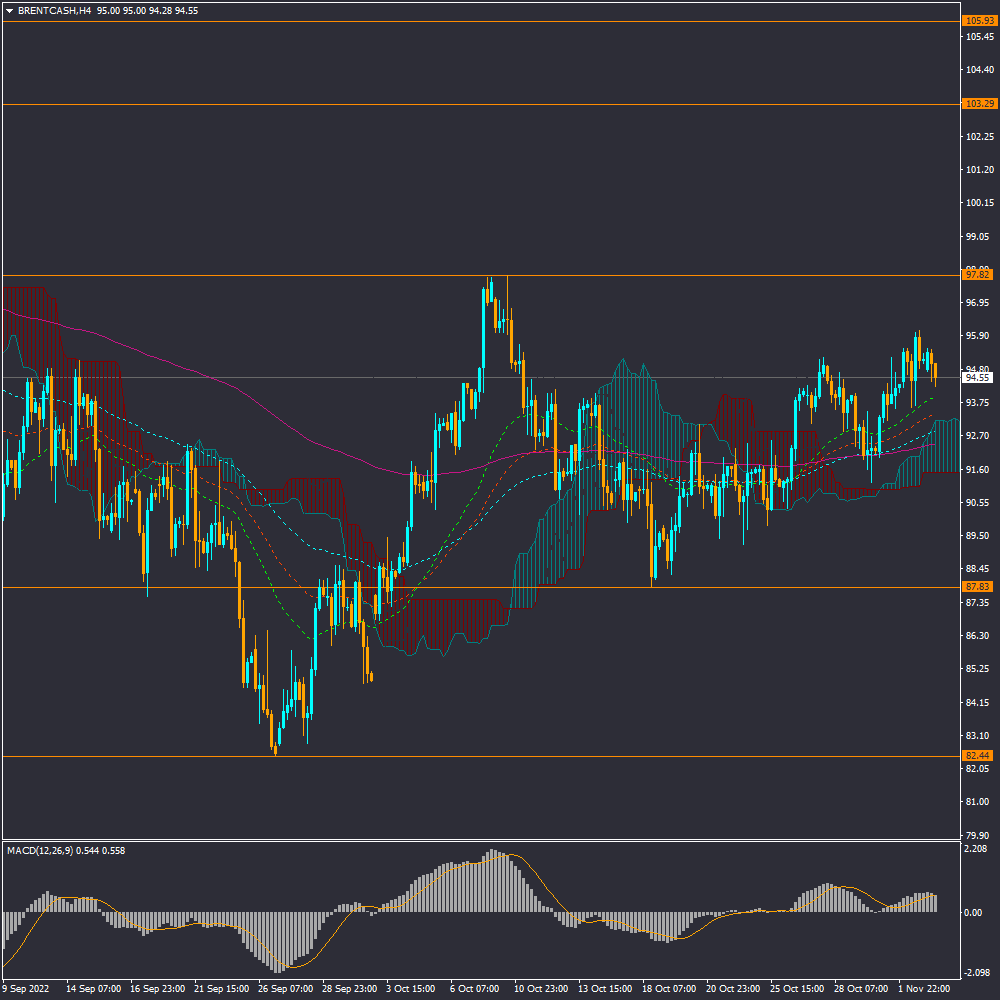Click the white current price tag 94.55
Screen dimensions: 1000x1000
coord(977,377)
